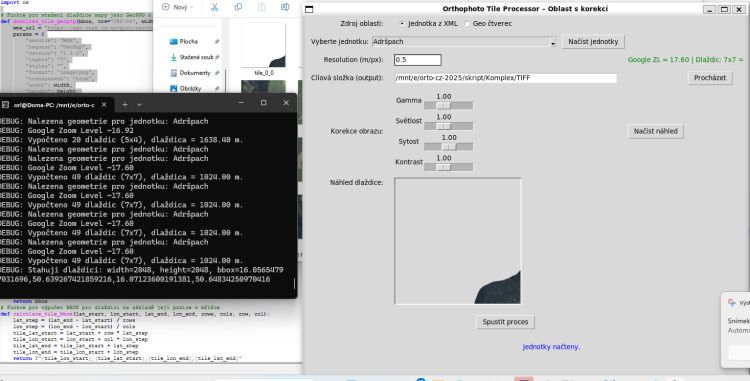
Task: Minimize the terminal window
Action: (x=241, y=103)
